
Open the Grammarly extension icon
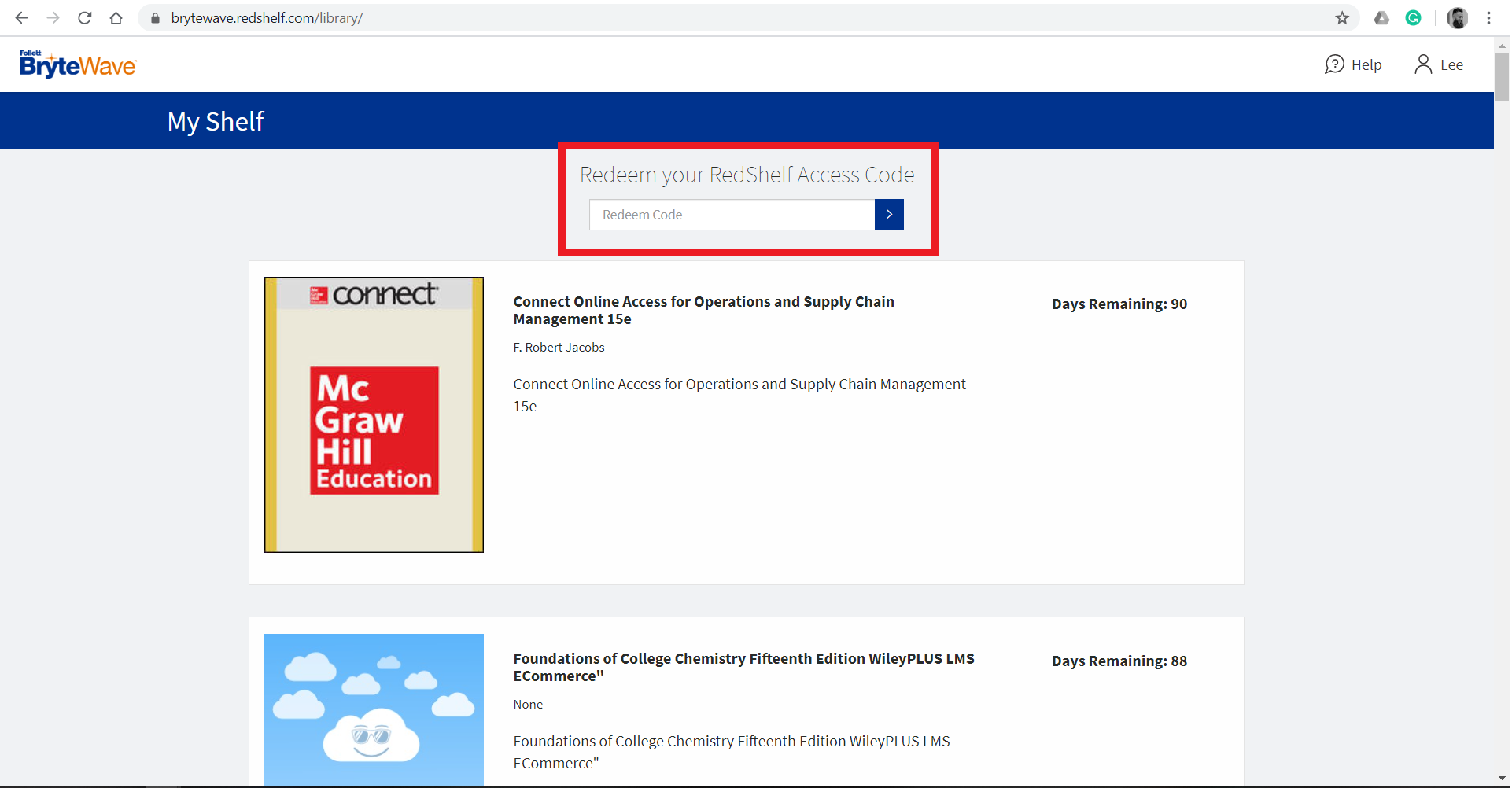click(x=1413, y=18)
